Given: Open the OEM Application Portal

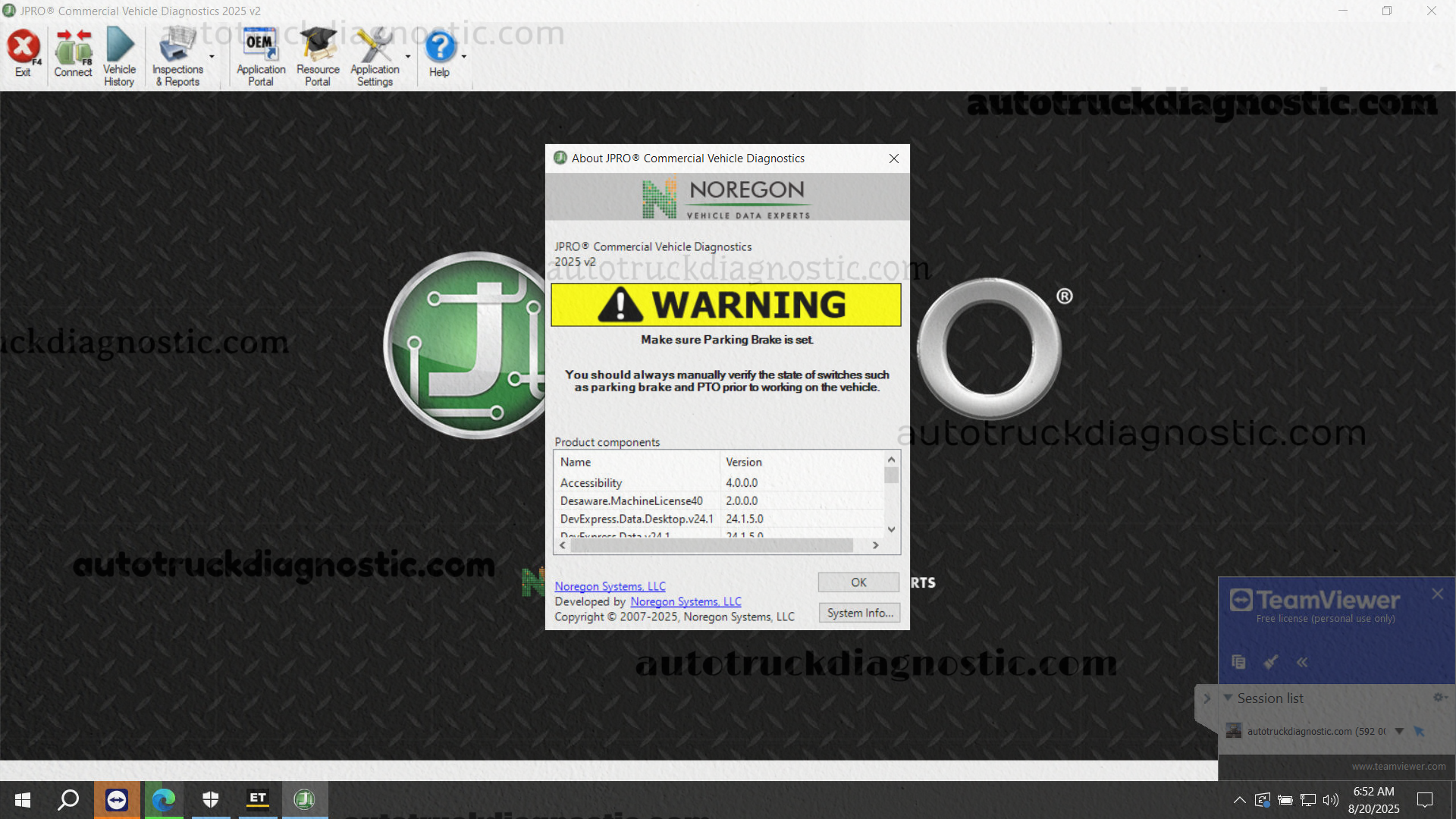Looking at the screenshot, I should click(x=260, y=57).
